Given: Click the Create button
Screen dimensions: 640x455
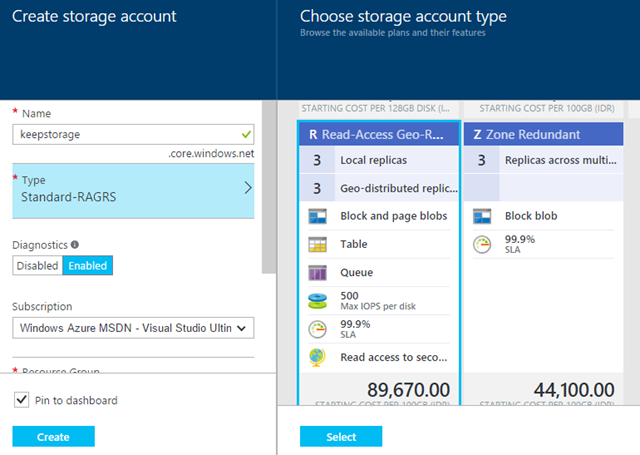Looking at the screenshot, I should pyautogui.click(x=53, y=437).
